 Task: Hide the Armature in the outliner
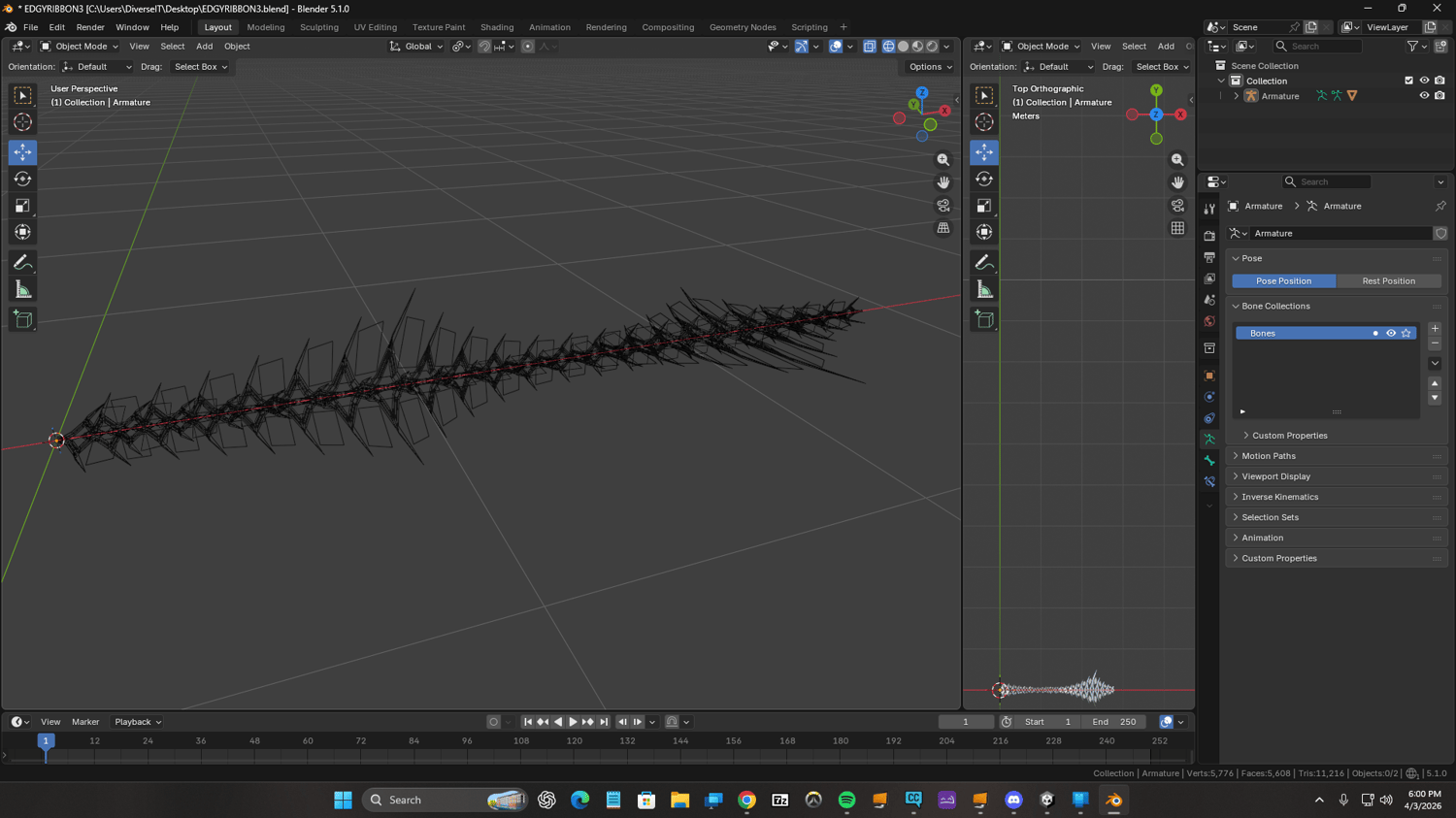1424,96
